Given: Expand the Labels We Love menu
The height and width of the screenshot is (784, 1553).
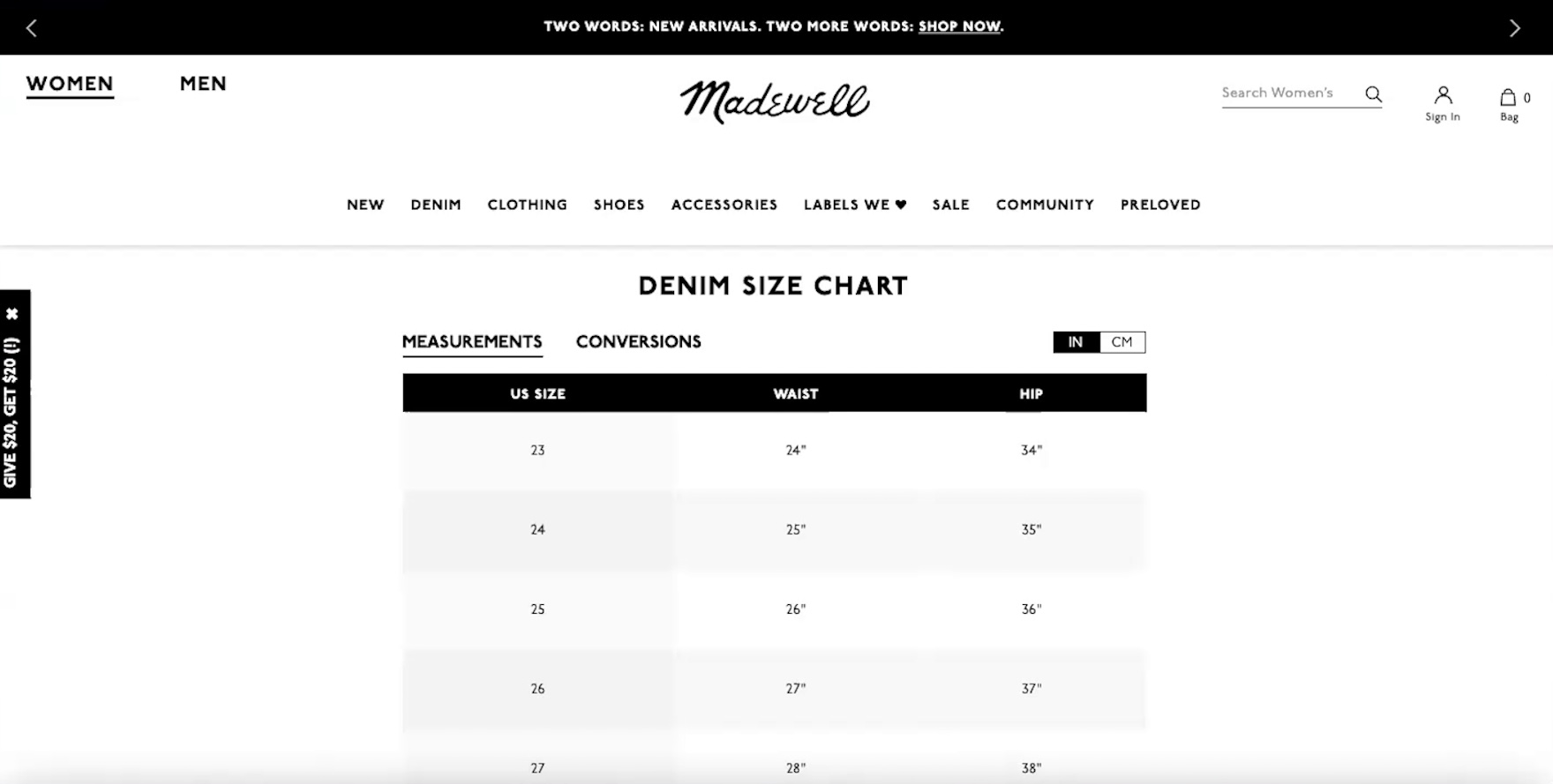Looking at the screenshot, I should [854, 205].
